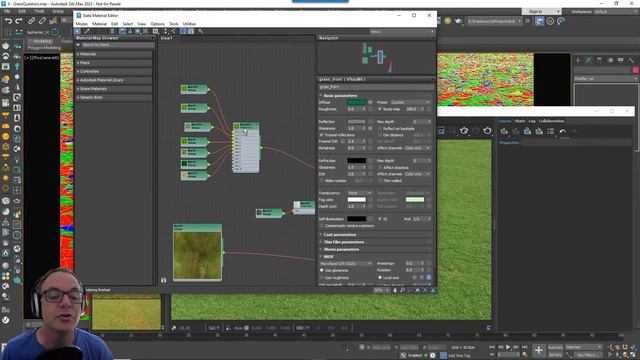Toggle the self-illumination GI checkbox
The width and height of the screenshot is (640, 360).
(x=380, y=219)
